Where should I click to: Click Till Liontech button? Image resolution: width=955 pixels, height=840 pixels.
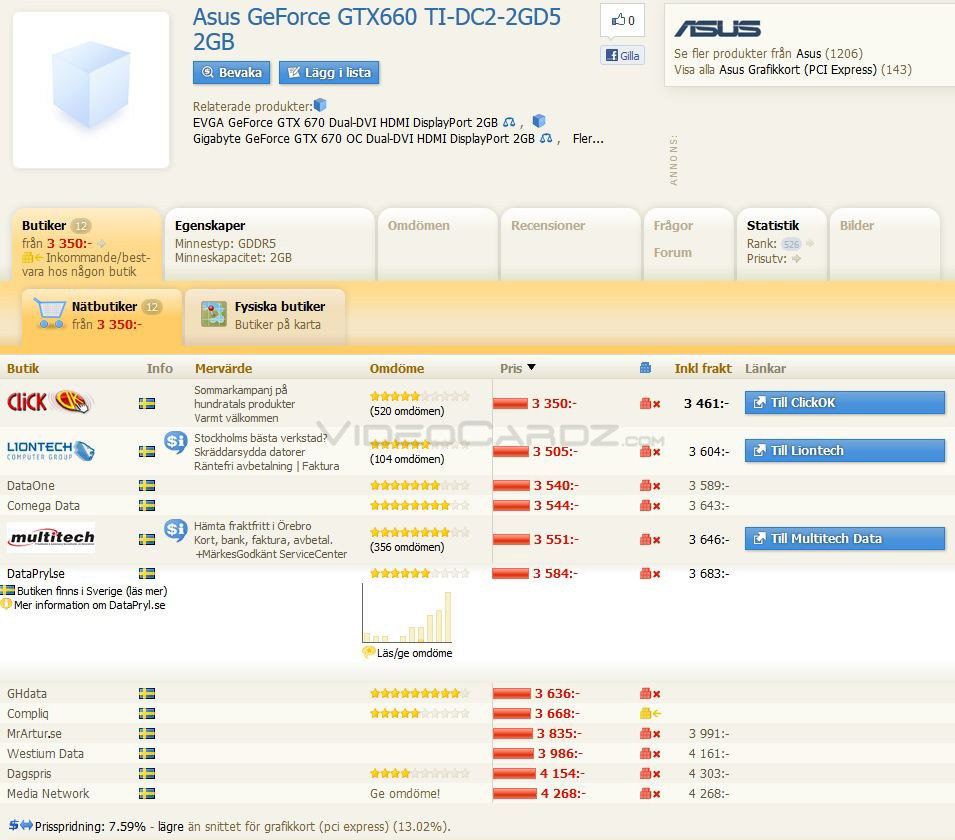click(x=845, y=451)
